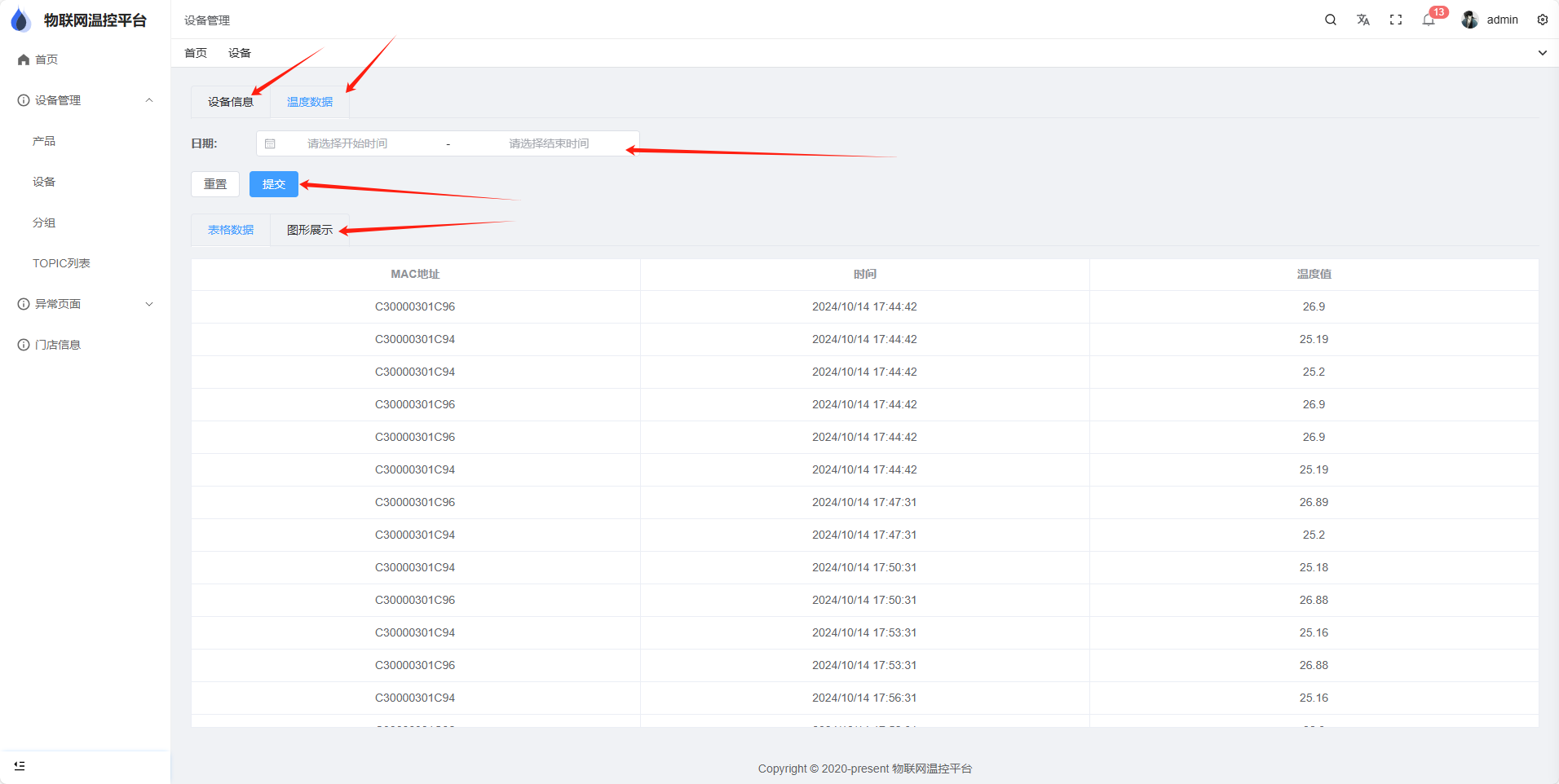
Task: Switch to the 设备信息 tab
Action: pyautogui.click(x=230, y=102)
